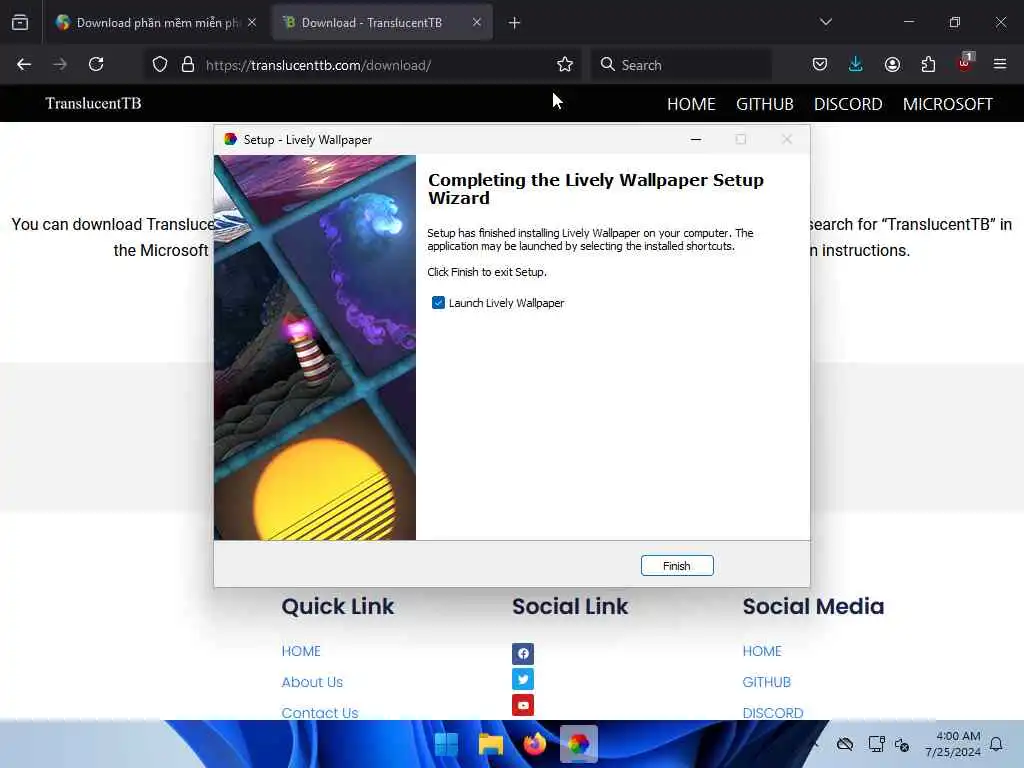Open File Explorer from the taskbar

pos(490,744)
